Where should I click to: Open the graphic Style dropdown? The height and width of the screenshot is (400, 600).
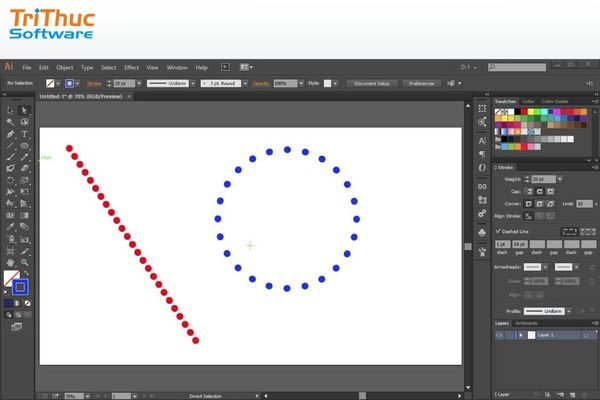click(x=335, y=83)
